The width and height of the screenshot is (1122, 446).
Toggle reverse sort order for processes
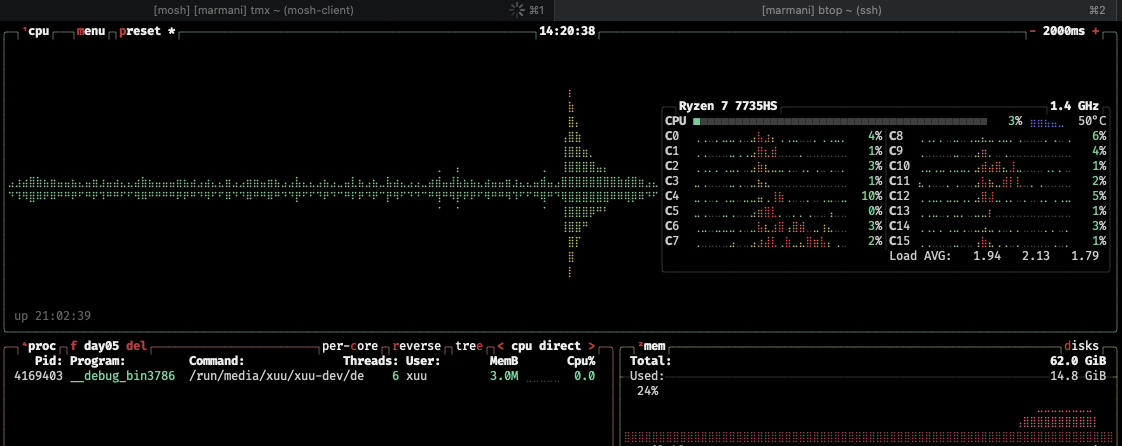coord(419,346)
